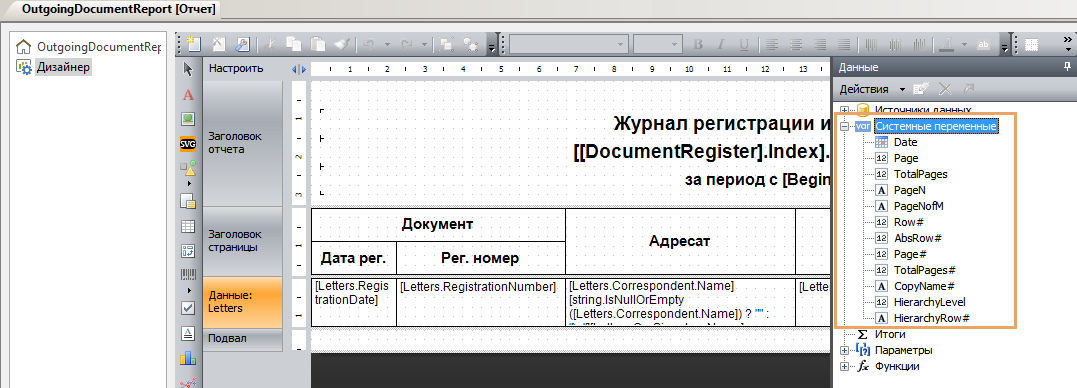
Task: Click the Настроить button
Action: (x=236, y=68)
